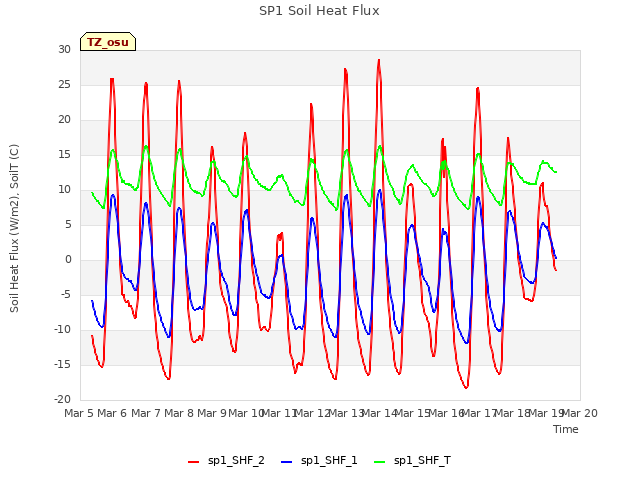640x480 pixels.
Task: Click the Mar 6 x-axis tick label
Action: pos(112,413)
